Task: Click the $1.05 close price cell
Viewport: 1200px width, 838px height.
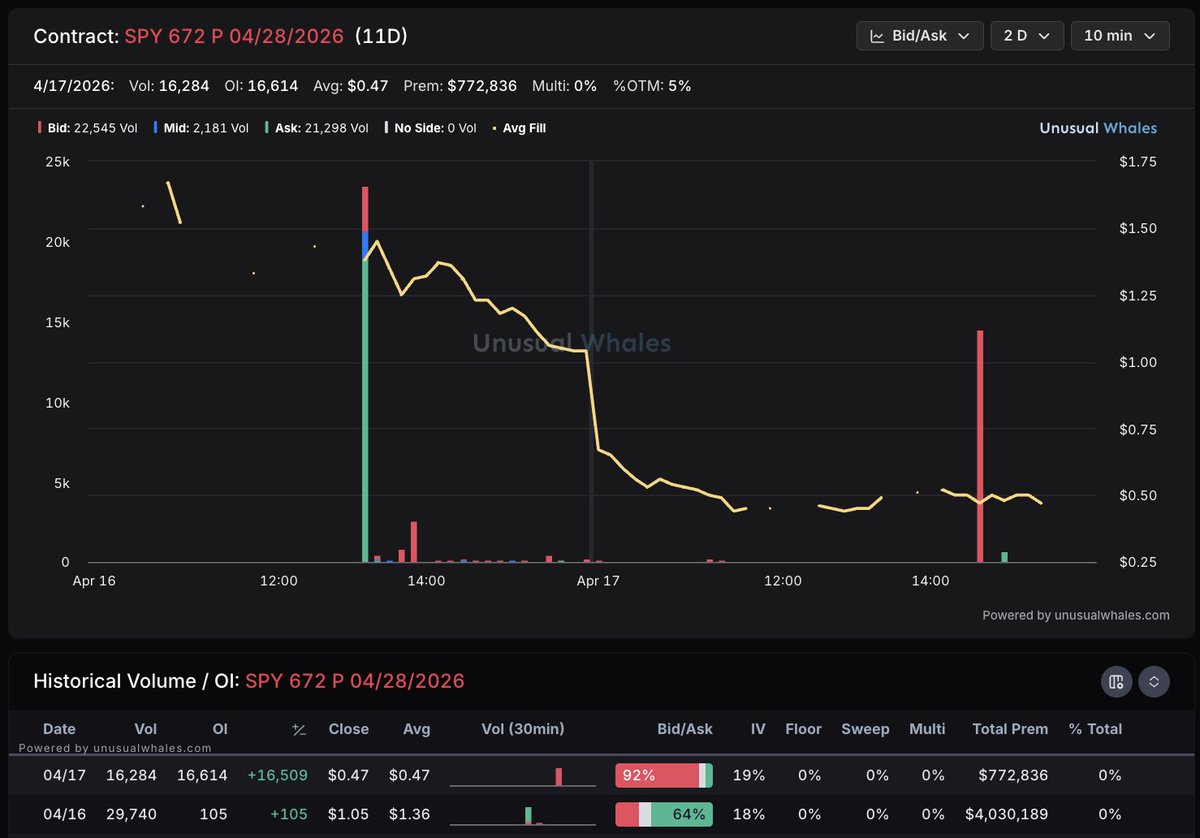Action: click(x=351, y=814)
